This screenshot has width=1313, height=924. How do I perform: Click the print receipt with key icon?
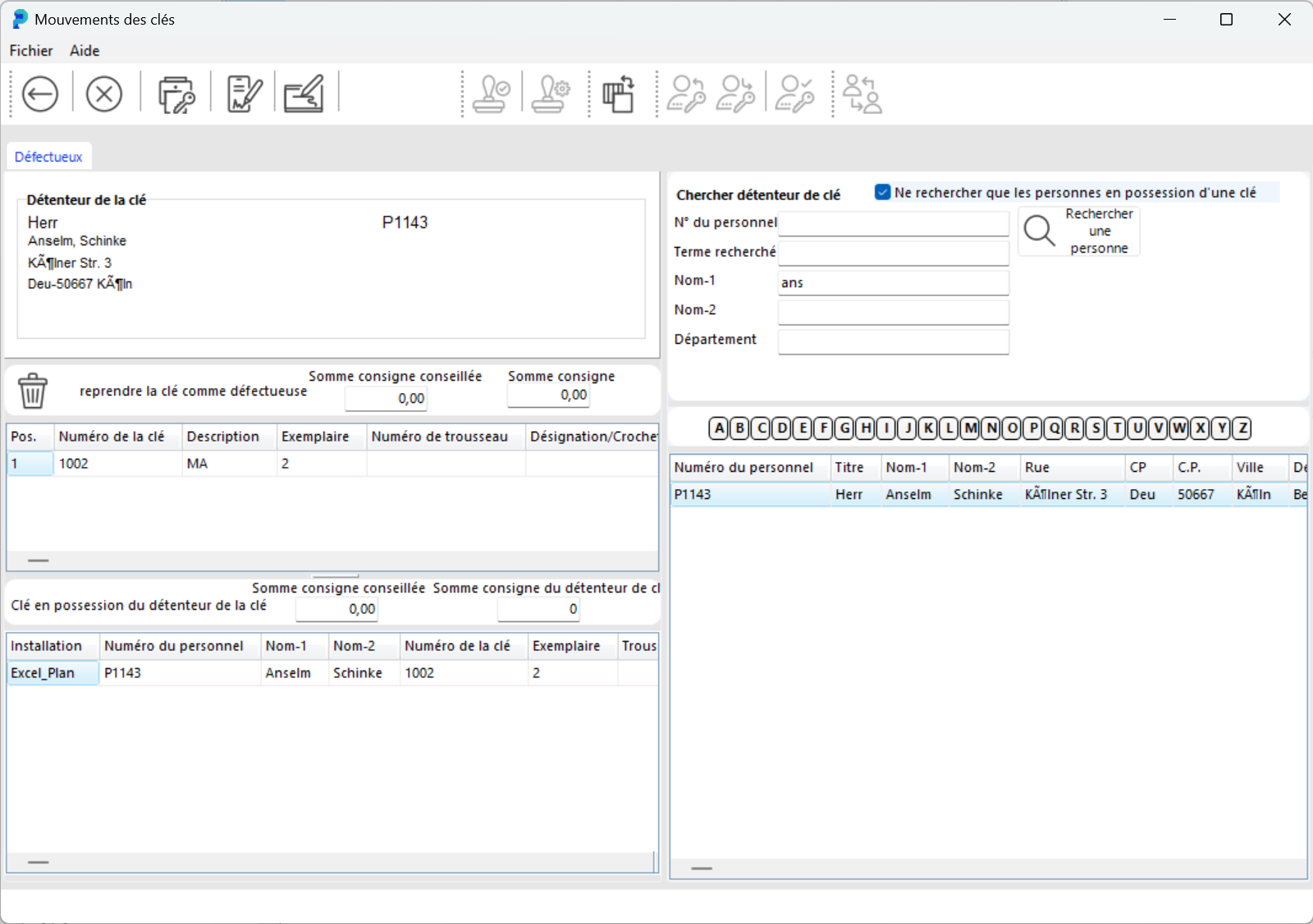176,94
